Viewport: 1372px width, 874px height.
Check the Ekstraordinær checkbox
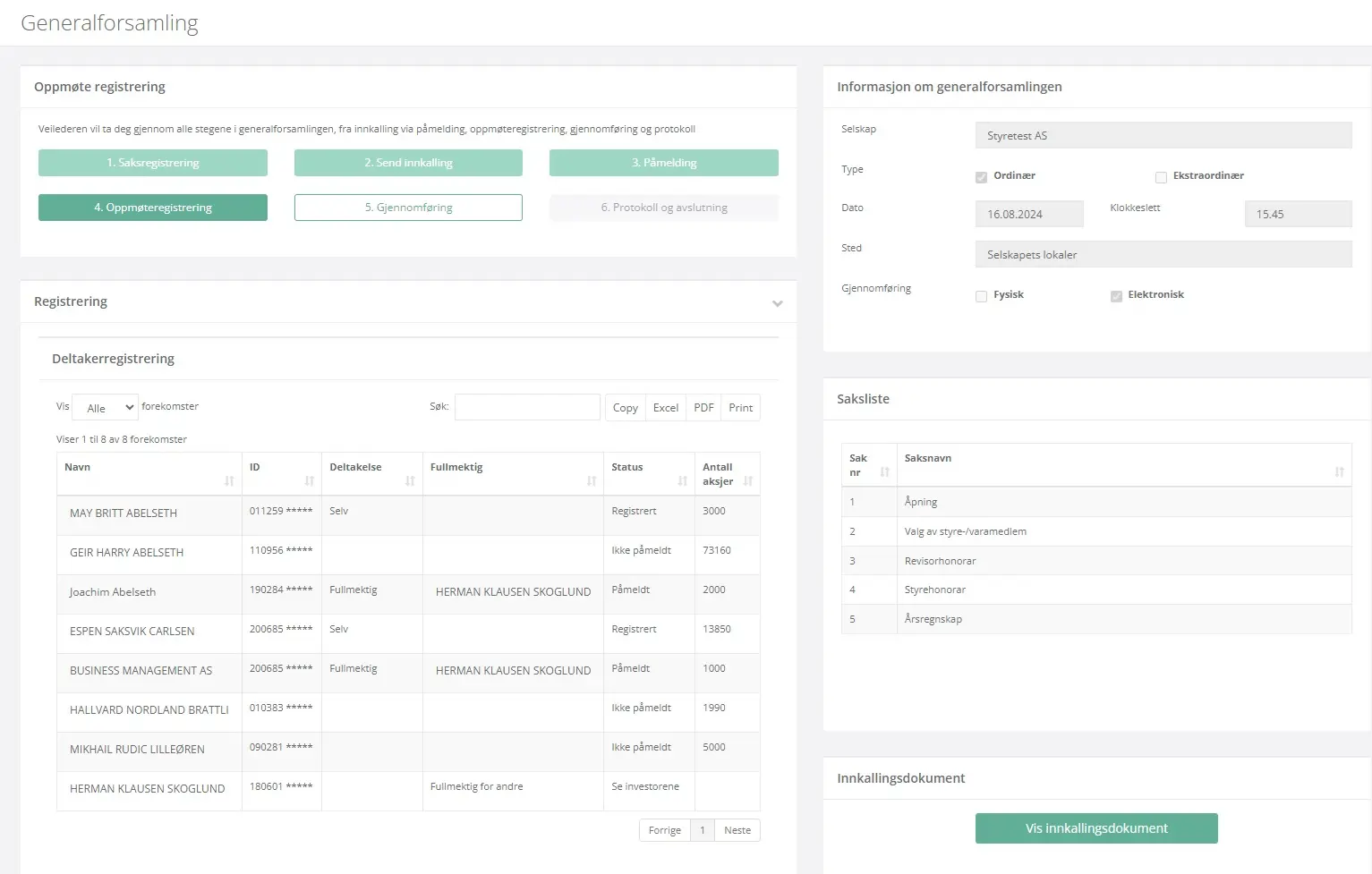(1161, 177)
